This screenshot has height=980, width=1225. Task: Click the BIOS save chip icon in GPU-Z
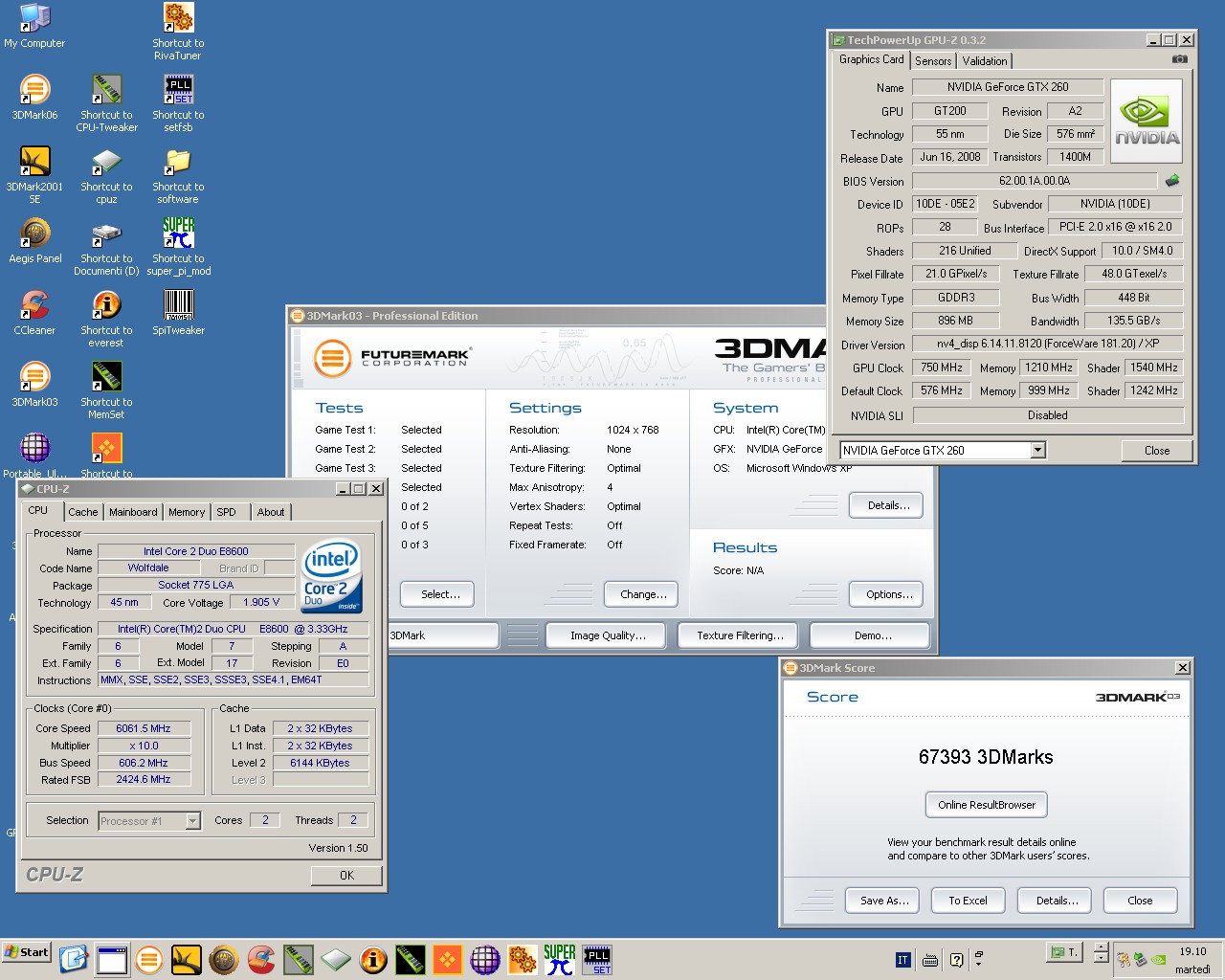pos(1172,180)
